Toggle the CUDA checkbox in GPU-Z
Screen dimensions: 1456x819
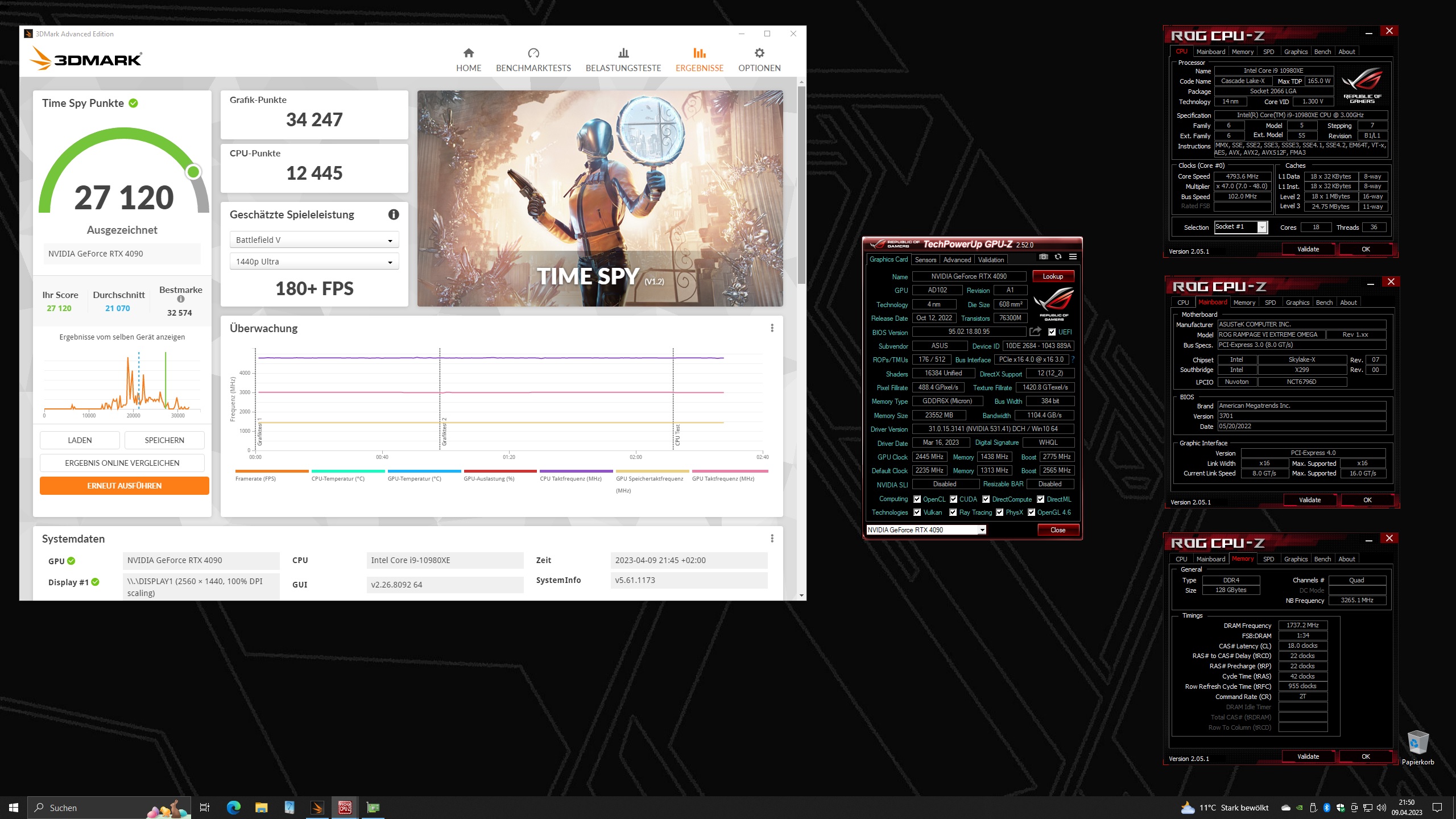pyautogui.click(x=953, y=499)
